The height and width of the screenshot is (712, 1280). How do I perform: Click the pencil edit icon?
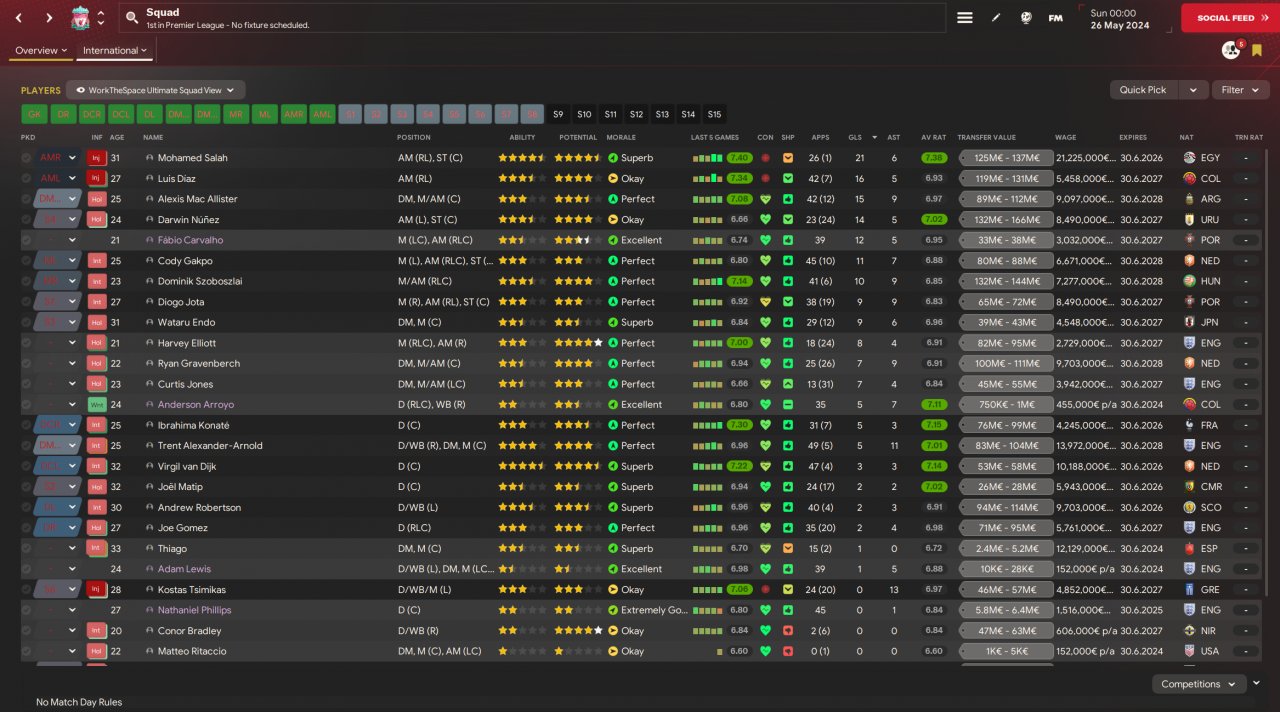996,18
